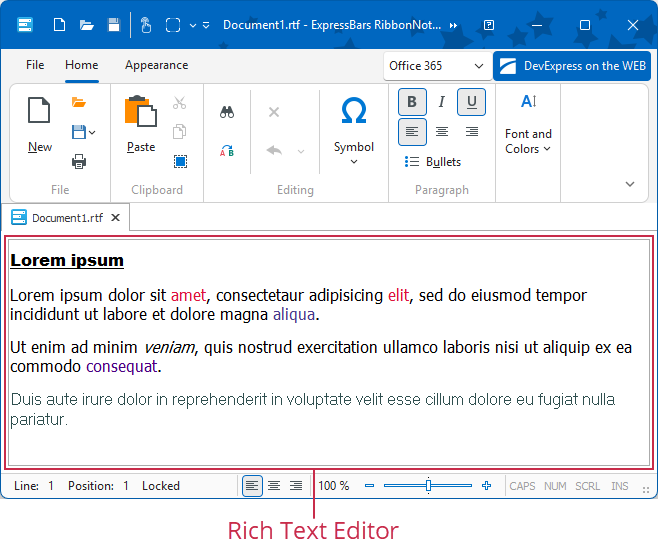Click the Locked status indicator

(x=161, y=486)
